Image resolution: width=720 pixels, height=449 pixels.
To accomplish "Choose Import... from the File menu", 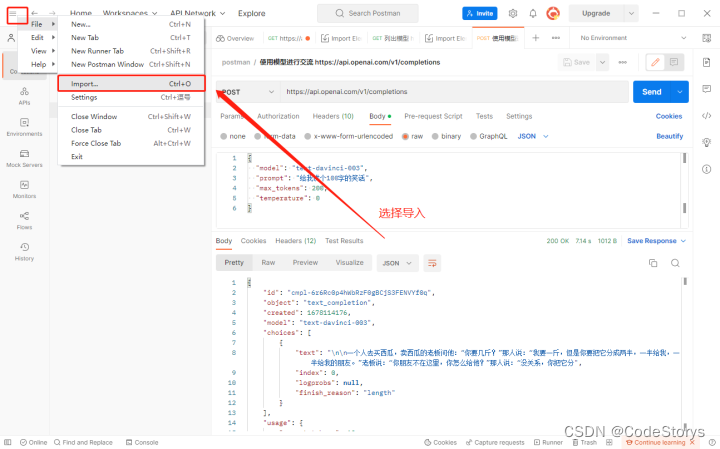I will (131, 84).
